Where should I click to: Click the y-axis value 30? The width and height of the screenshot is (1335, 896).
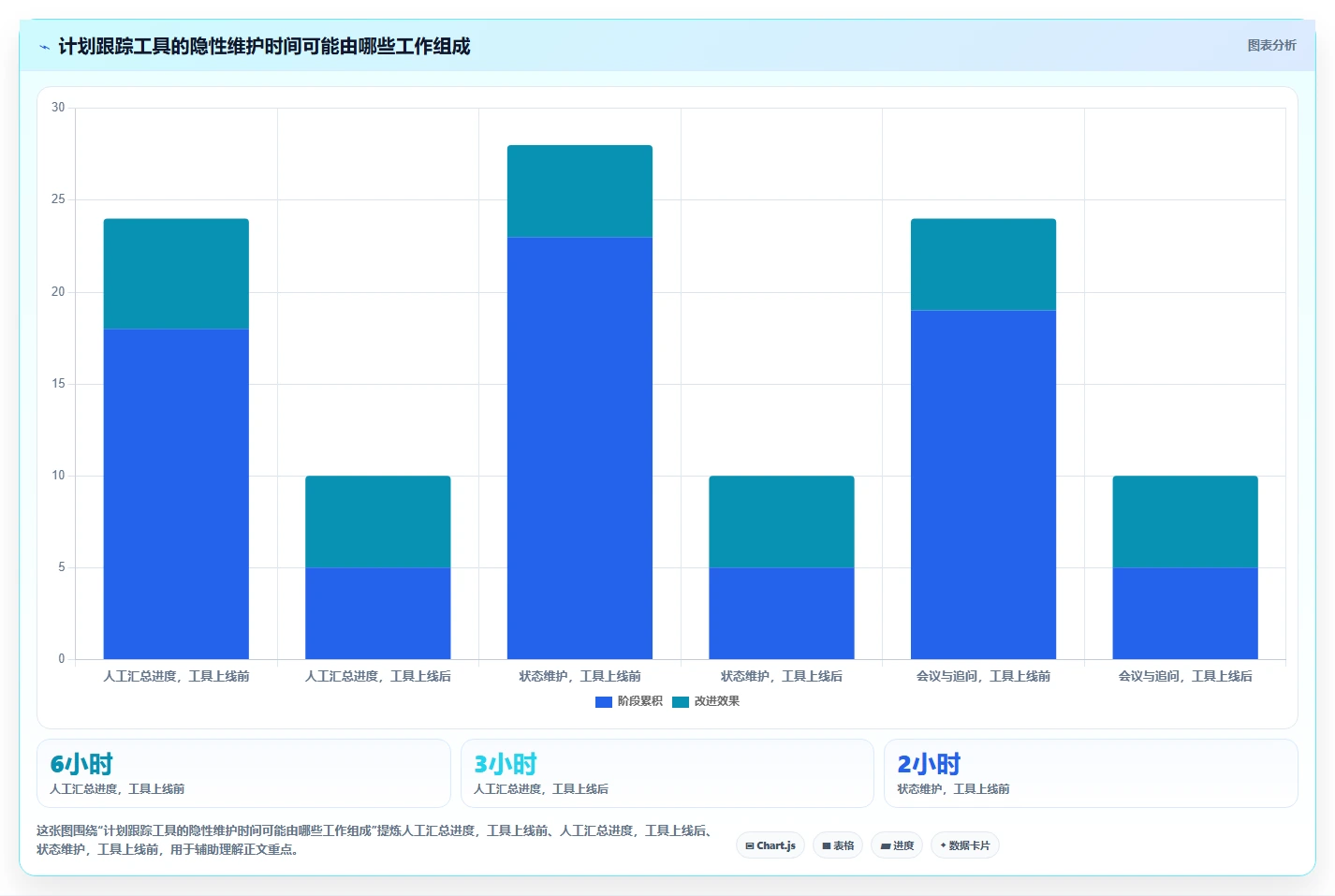58,108
